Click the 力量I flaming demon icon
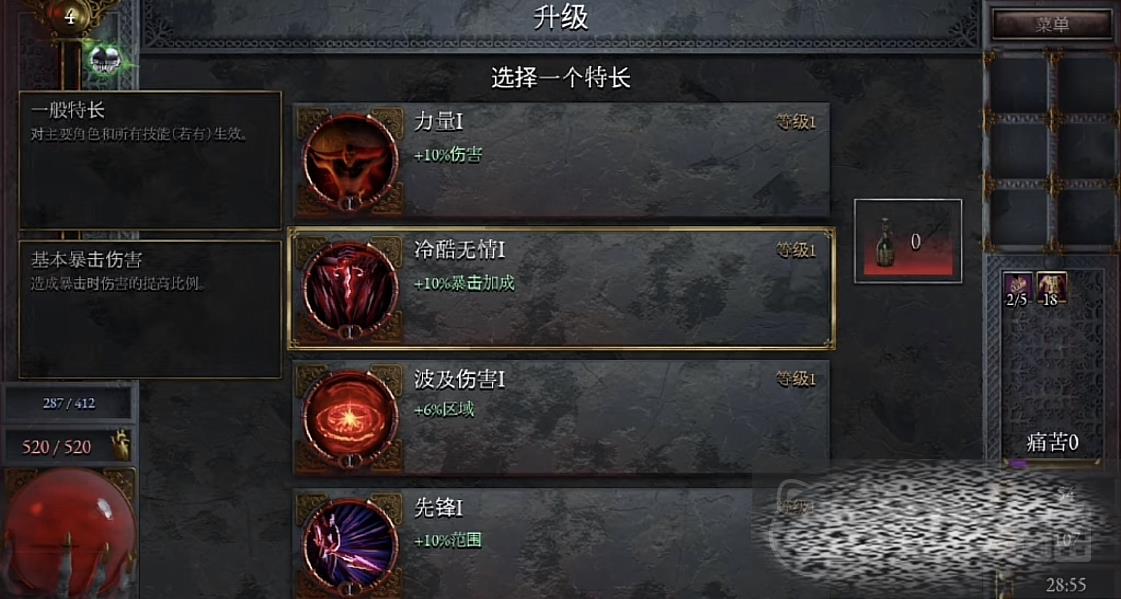Screen dimensions: 1121x599 pyautogui.click(x=350, y=162)
